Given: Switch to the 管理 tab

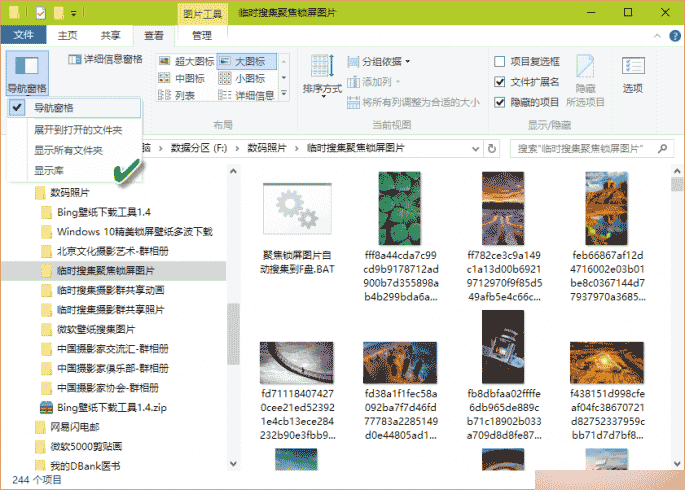Looking at the screenshot, I should [202, 35].
